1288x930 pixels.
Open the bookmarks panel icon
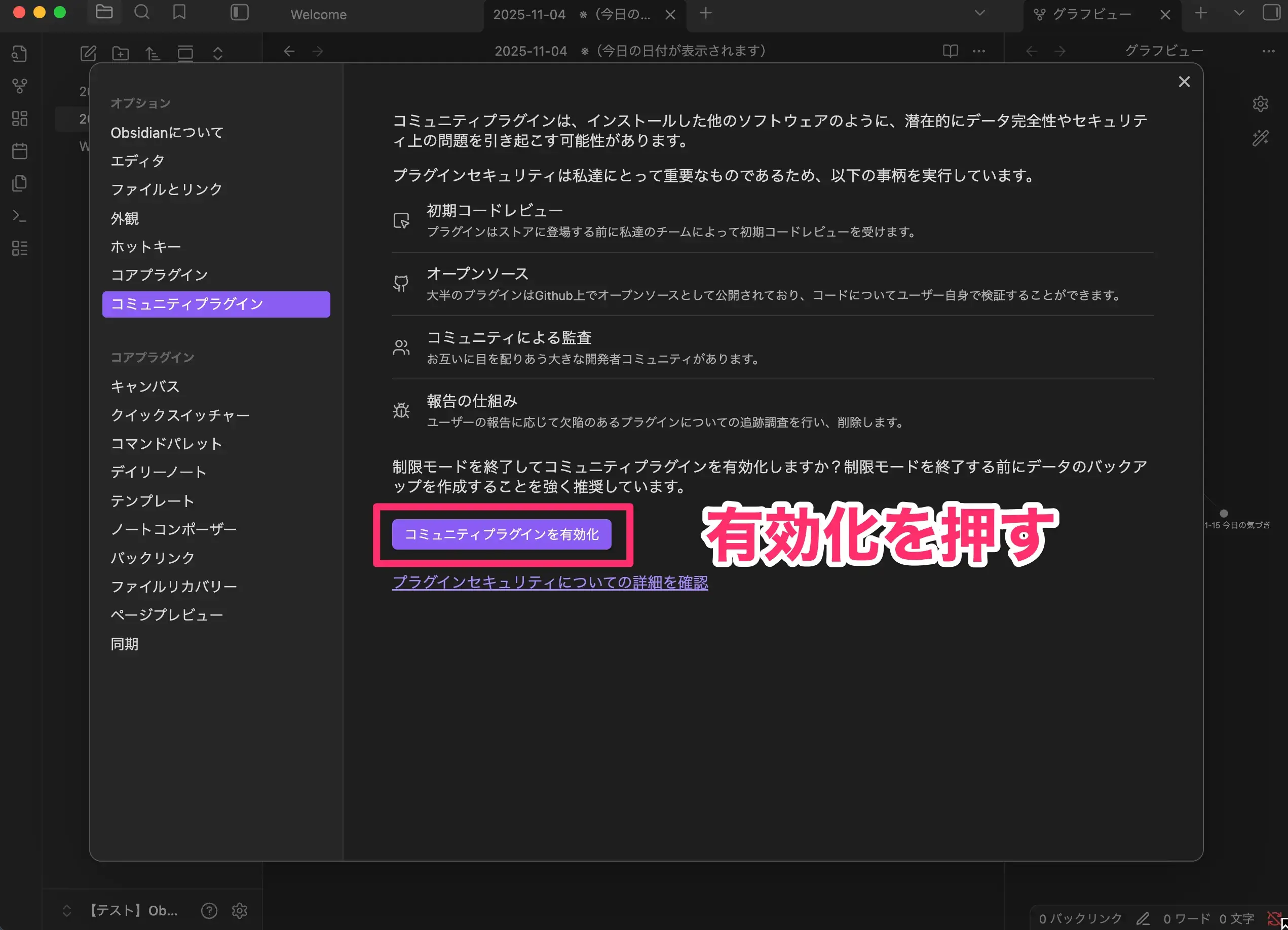(179, 13)
